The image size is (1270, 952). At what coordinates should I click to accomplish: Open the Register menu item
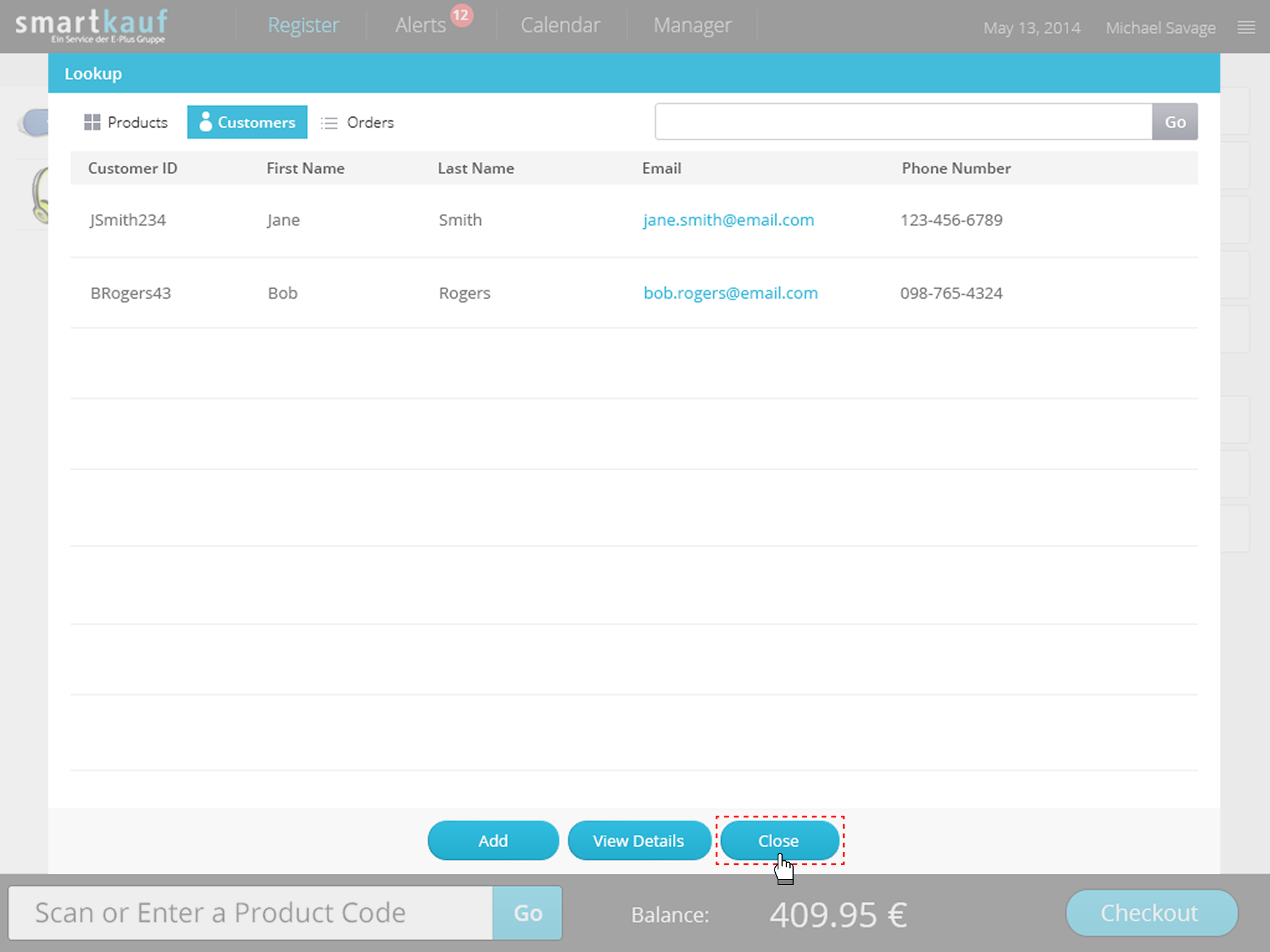tap(303, 25)
